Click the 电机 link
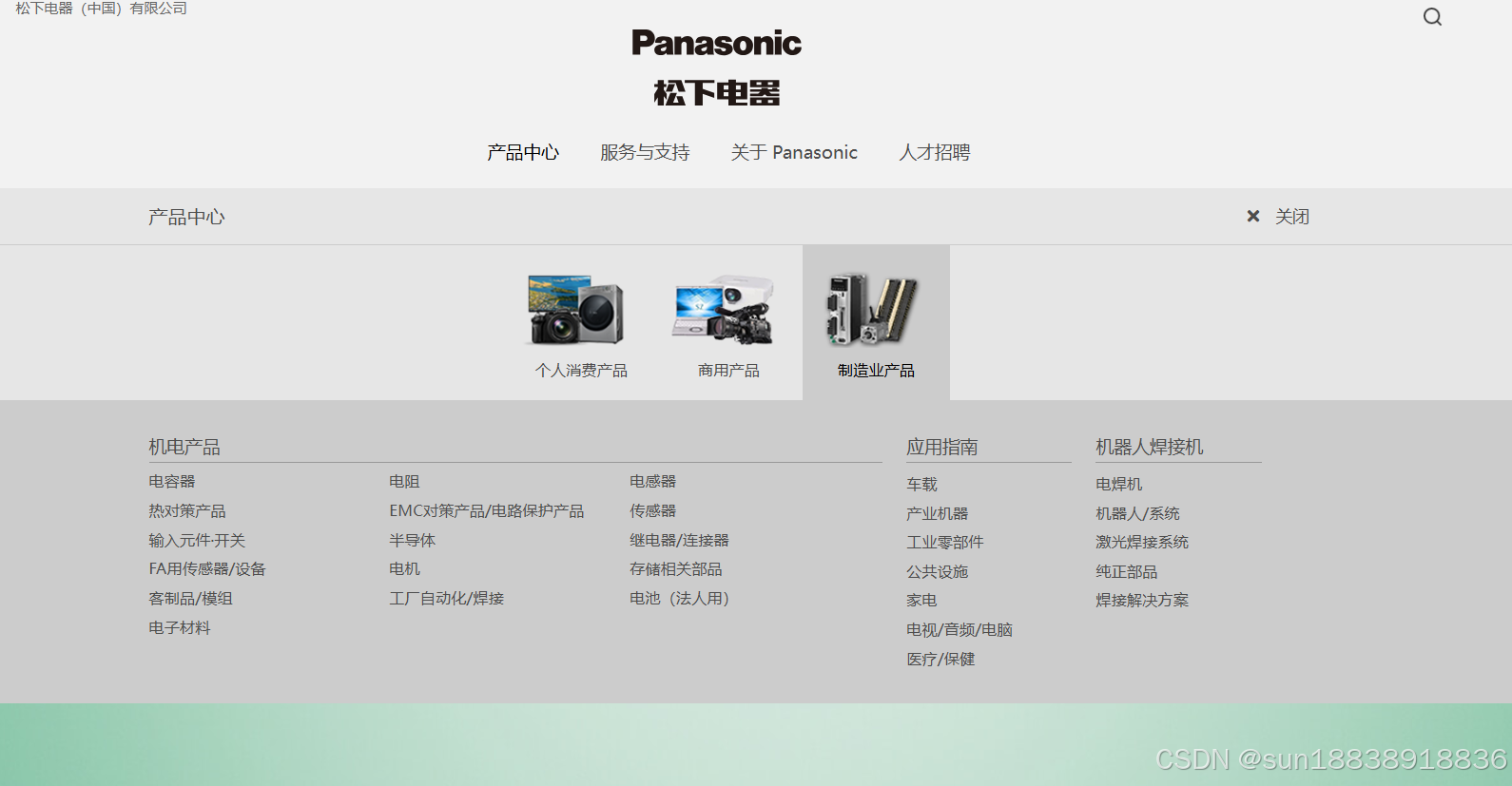This screenshot has width=1512, height=786. 404,569
